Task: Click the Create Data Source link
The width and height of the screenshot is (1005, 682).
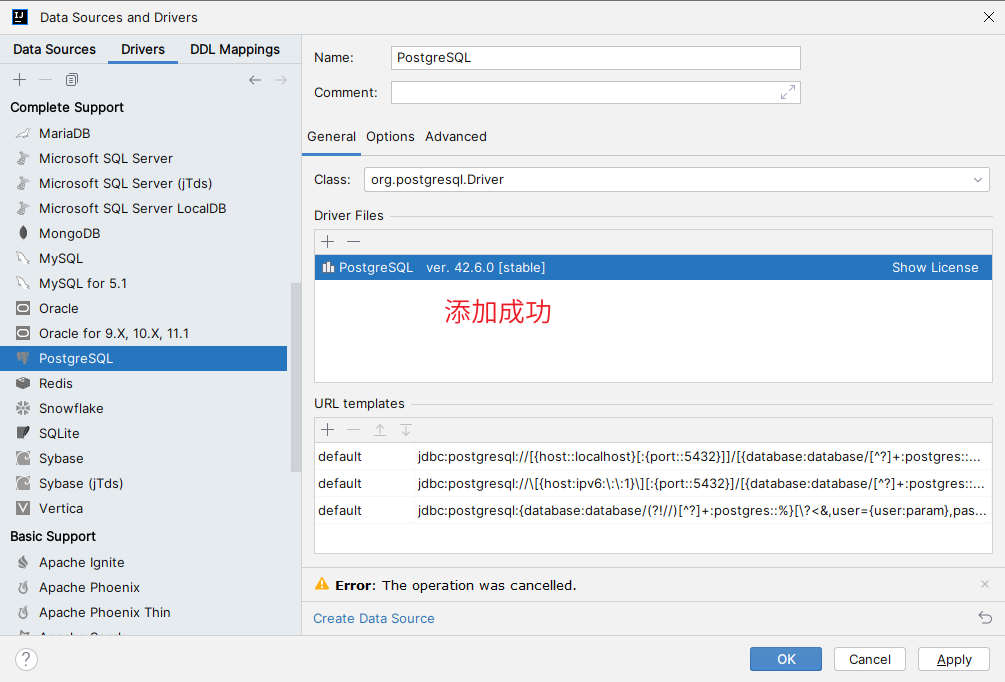Action: [x=374, y=618]
